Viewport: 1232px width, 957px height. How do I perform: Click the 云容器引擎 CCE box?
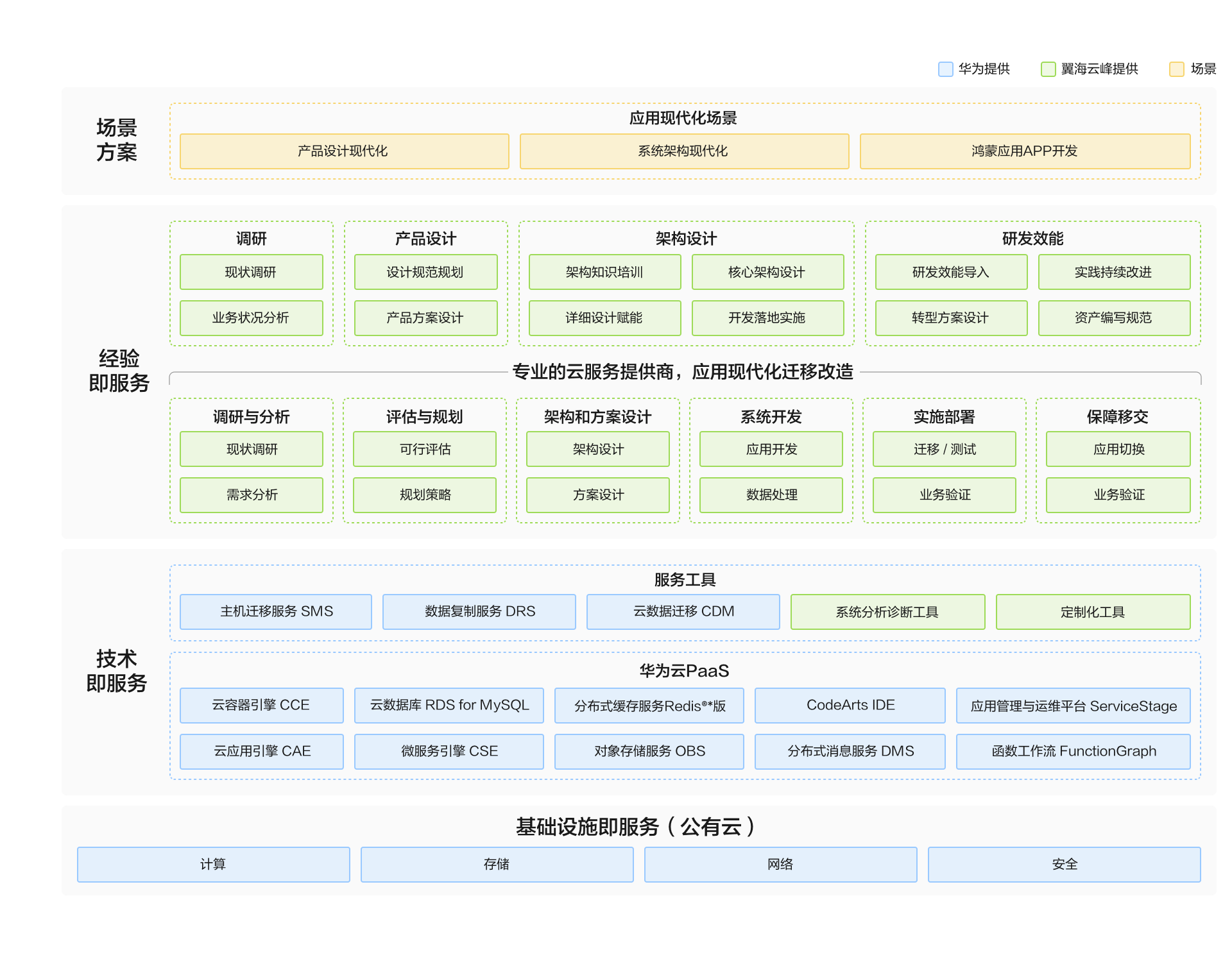point(261,705)
